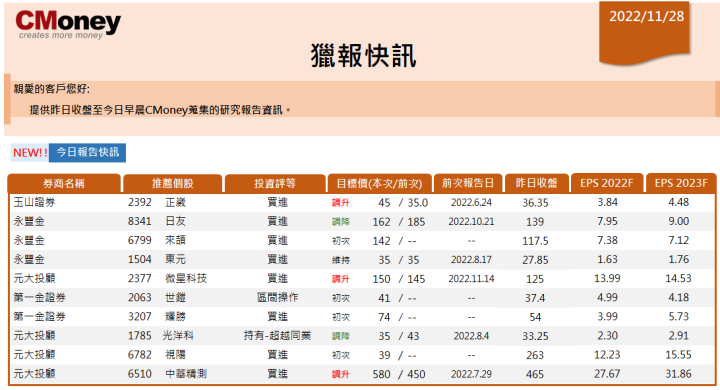Click report date 2022.7.29
The image size is (720, 390).
(471, 374)
